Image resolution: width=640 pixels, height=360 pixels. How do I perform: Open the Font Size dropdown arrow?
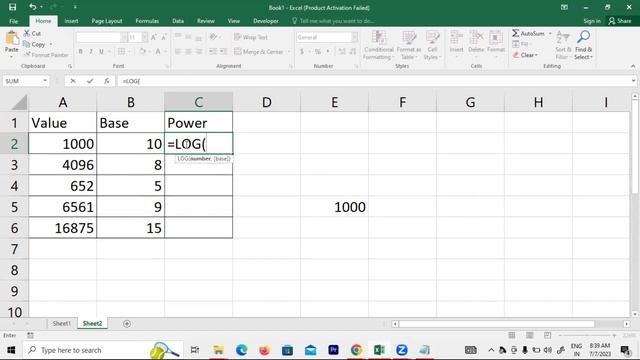pos(144,37)
